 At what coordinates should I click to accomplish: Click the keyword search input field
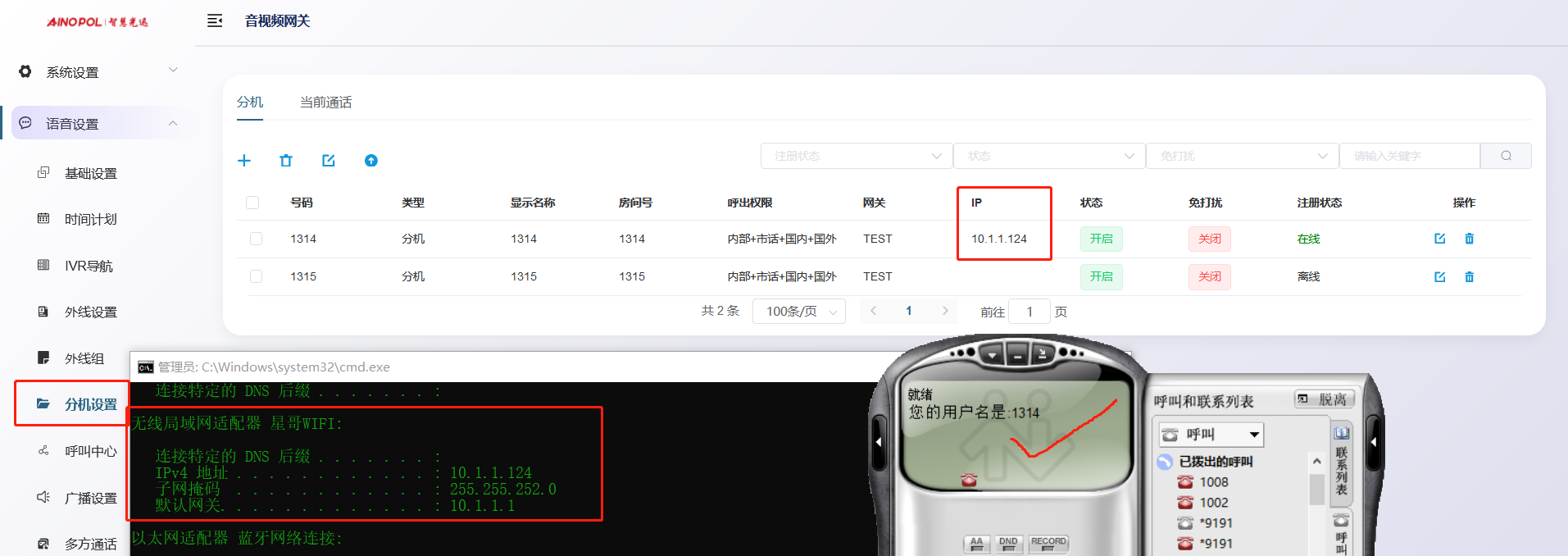pyautogui.click(x=1410, y=156)
